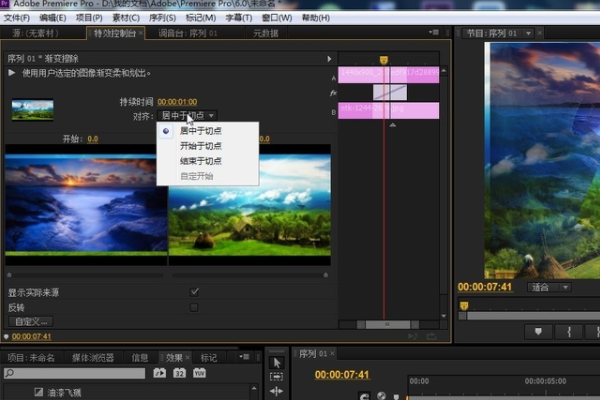
Task: Close the 特效控制台 tab
Action: click(x=141, y=33)
